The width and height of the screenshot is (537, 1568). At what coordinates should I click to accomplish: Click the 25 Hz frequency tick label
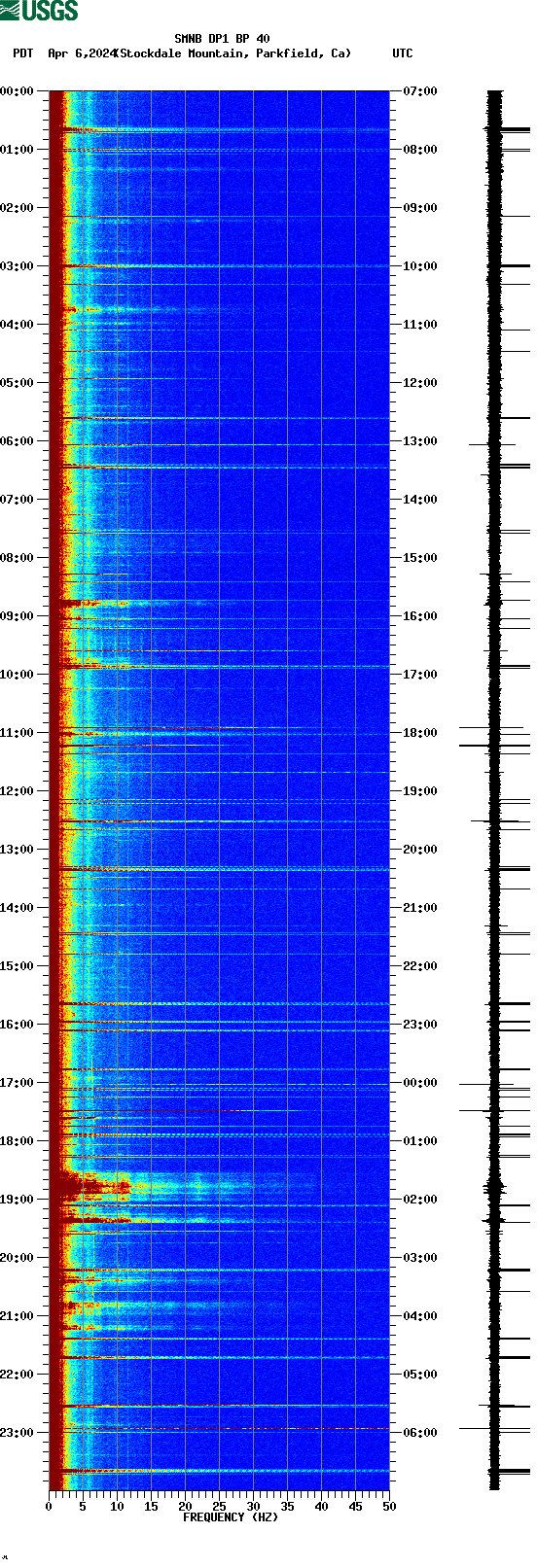[219, 1508]
